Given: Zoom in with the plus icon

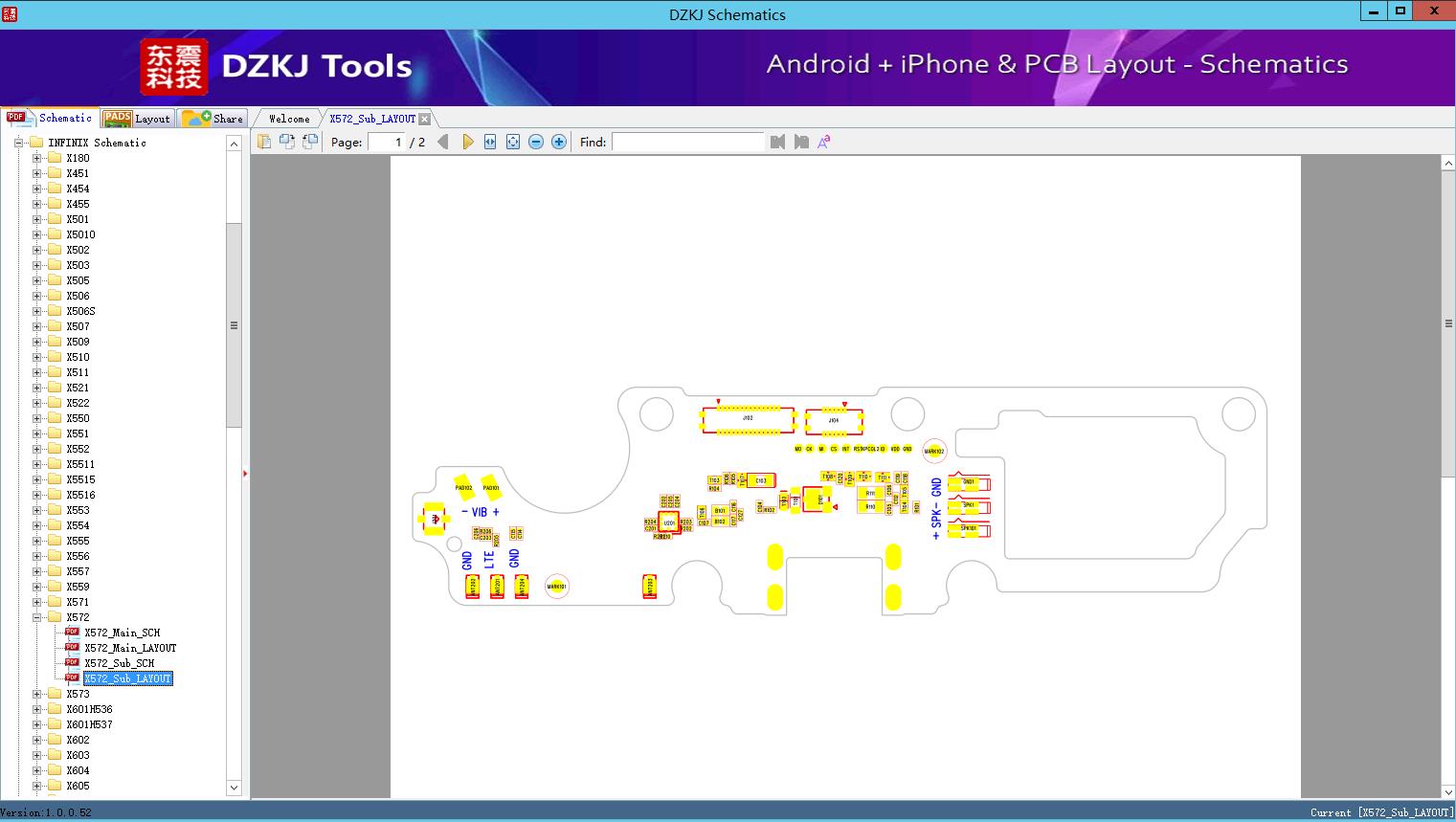Looking at the screenshot, I should click(x=559, y=142).
